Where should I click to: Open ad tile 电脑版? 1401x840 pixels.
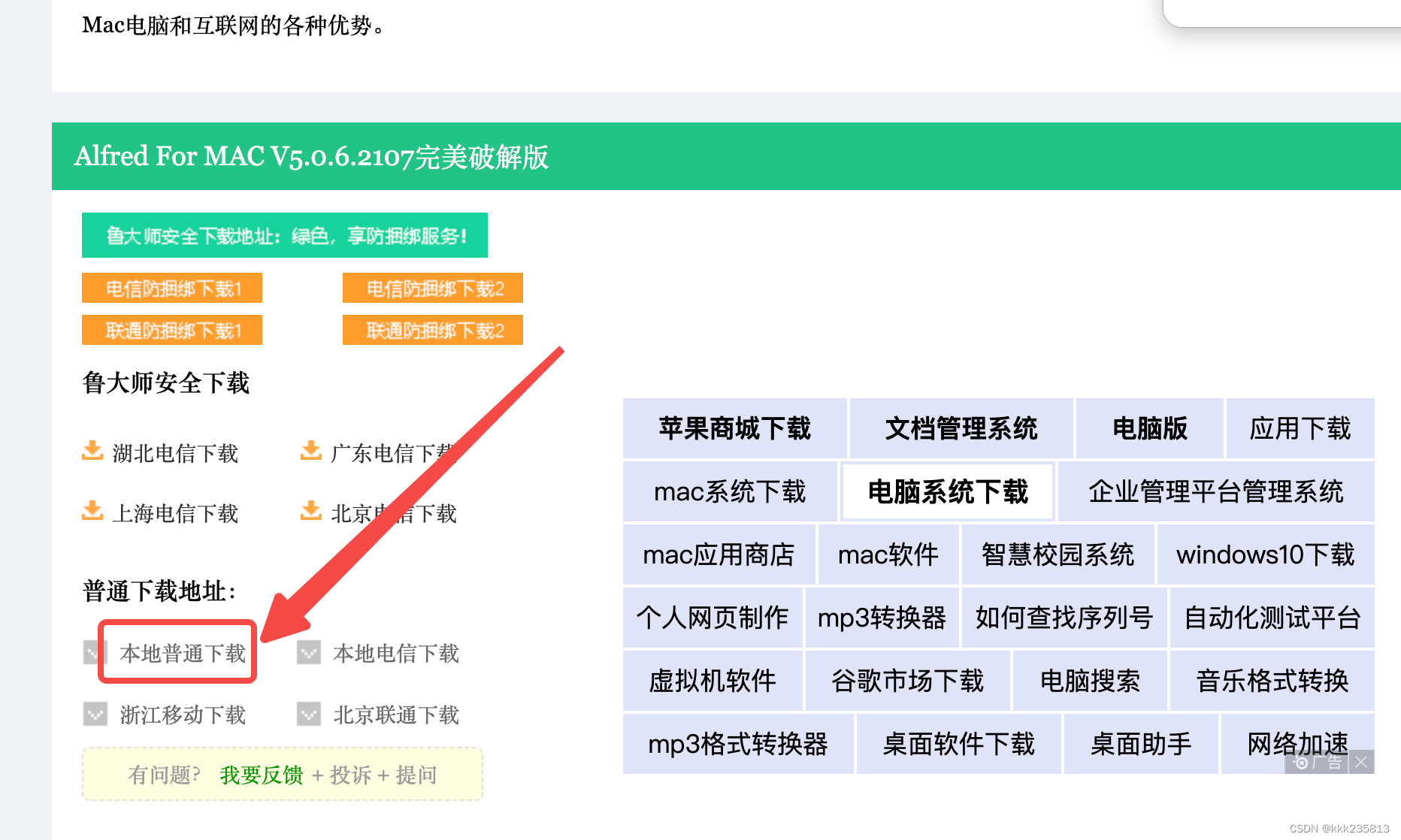[1150, 428]
